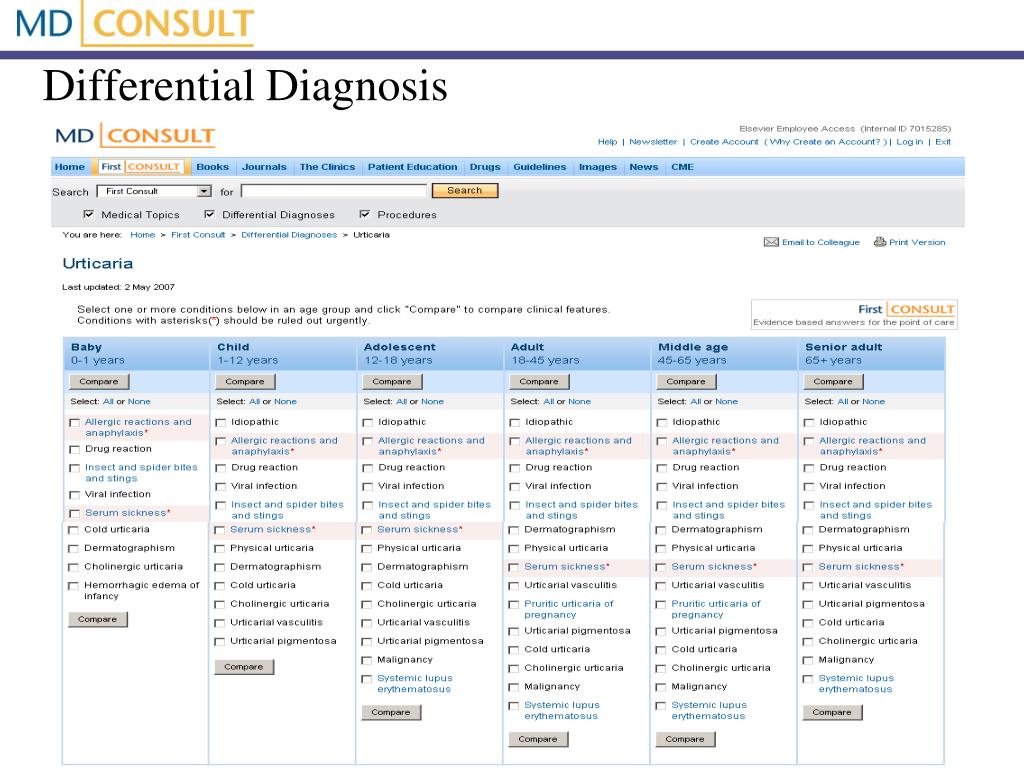The height and width of the screenshot is (768, 1024).
Task: Check Pruritic urticaria of pregnancy in Adult column
Action: coord(513,605)
